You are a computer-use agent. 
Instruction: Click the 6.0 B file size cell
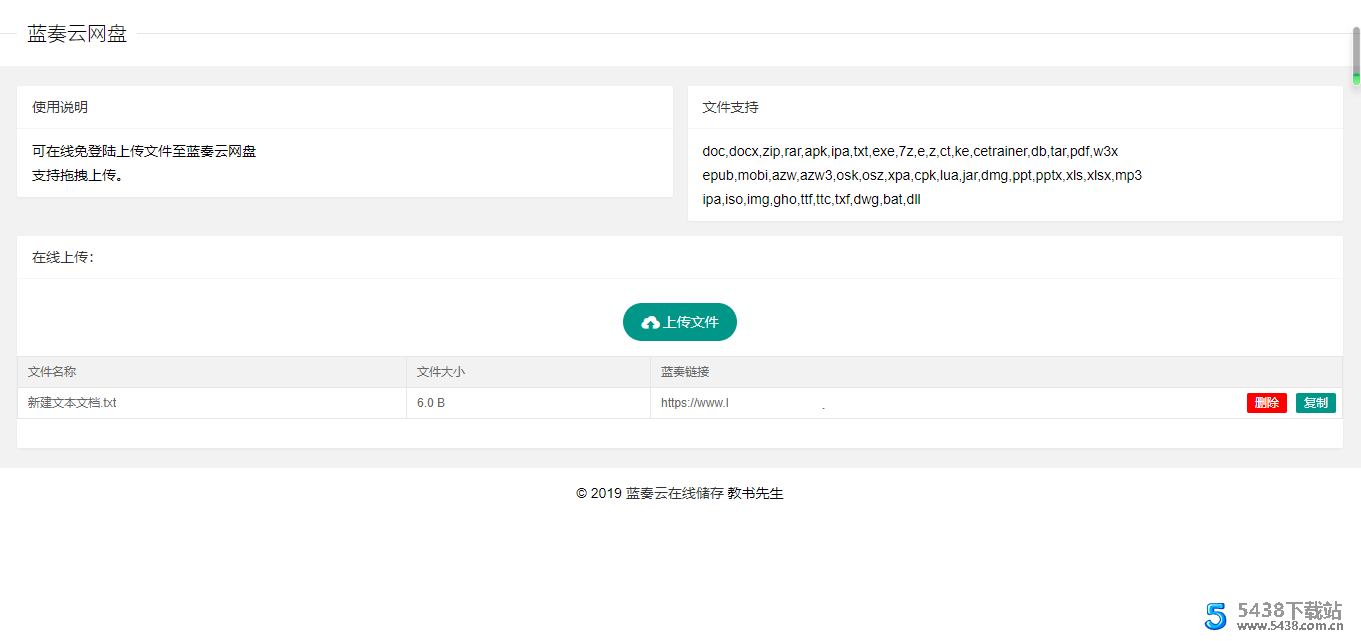pyautogui.click(x=430, y=402)
